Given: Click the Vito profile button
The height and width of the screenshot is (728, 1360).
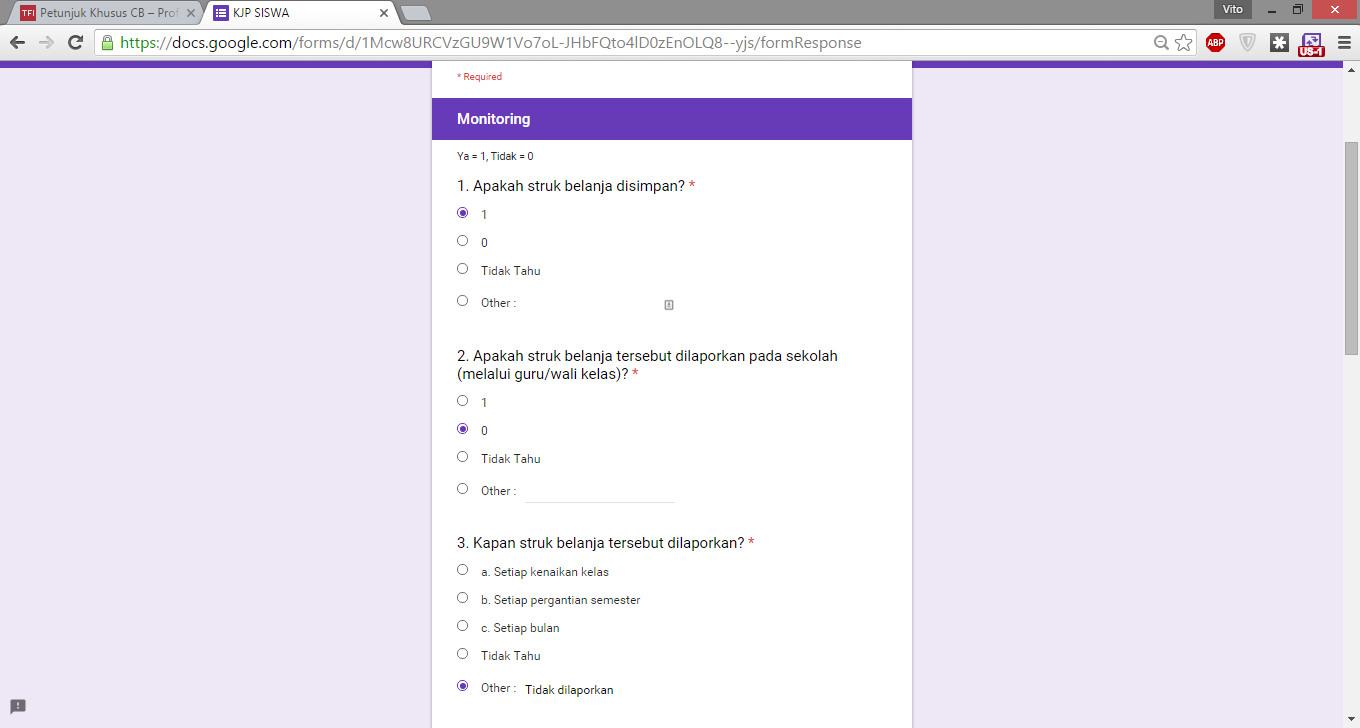Looking at the screenshot, I should (x=1233, y=9).
